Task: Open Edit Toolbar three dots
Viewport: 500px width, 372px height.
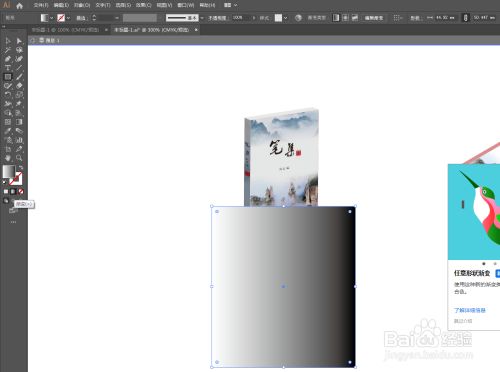Action: [x=13, y=222]
